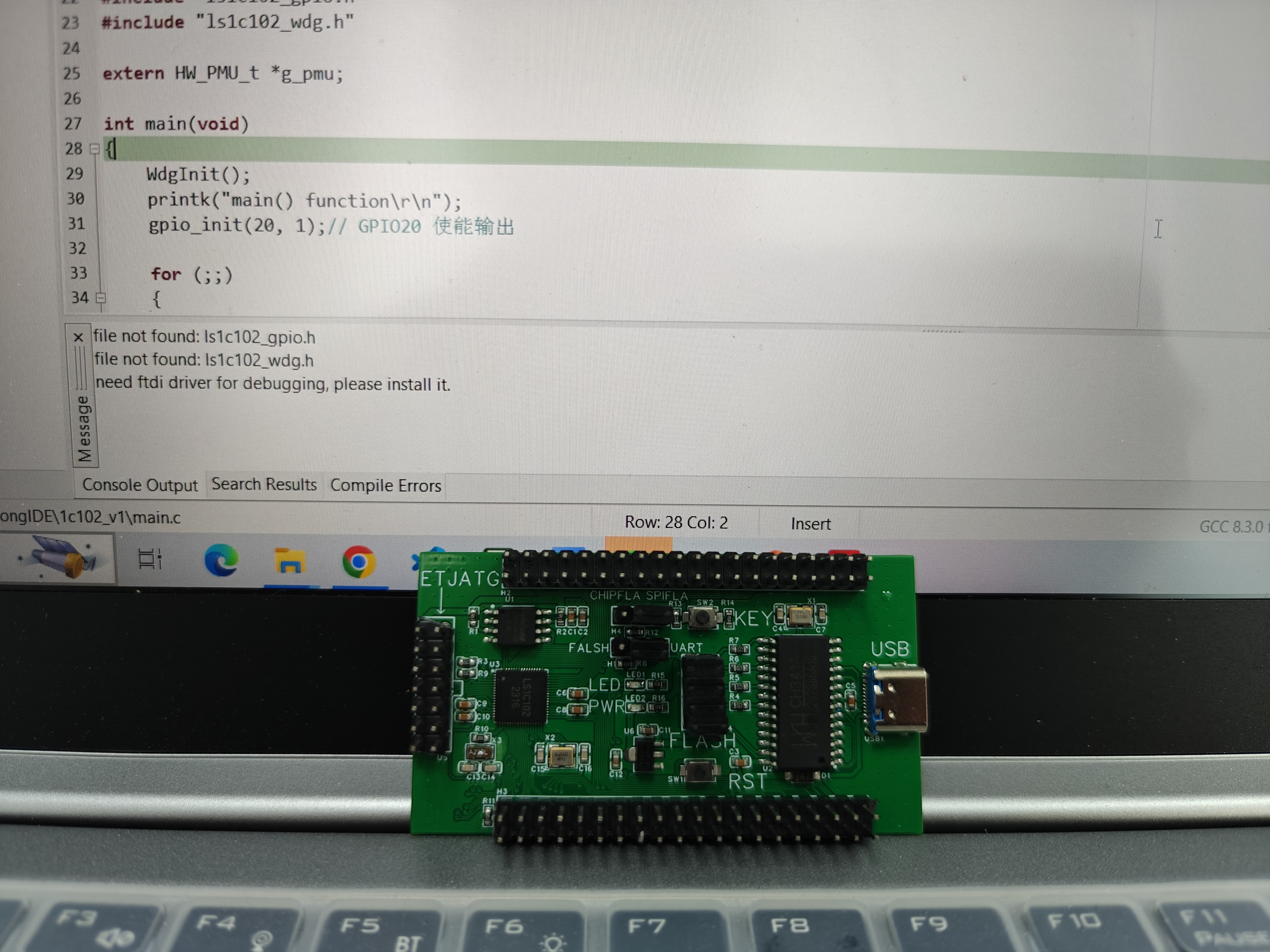Close the Message panel with the X
Viewport: 1270px width, 952px height.
pos(79,337)
